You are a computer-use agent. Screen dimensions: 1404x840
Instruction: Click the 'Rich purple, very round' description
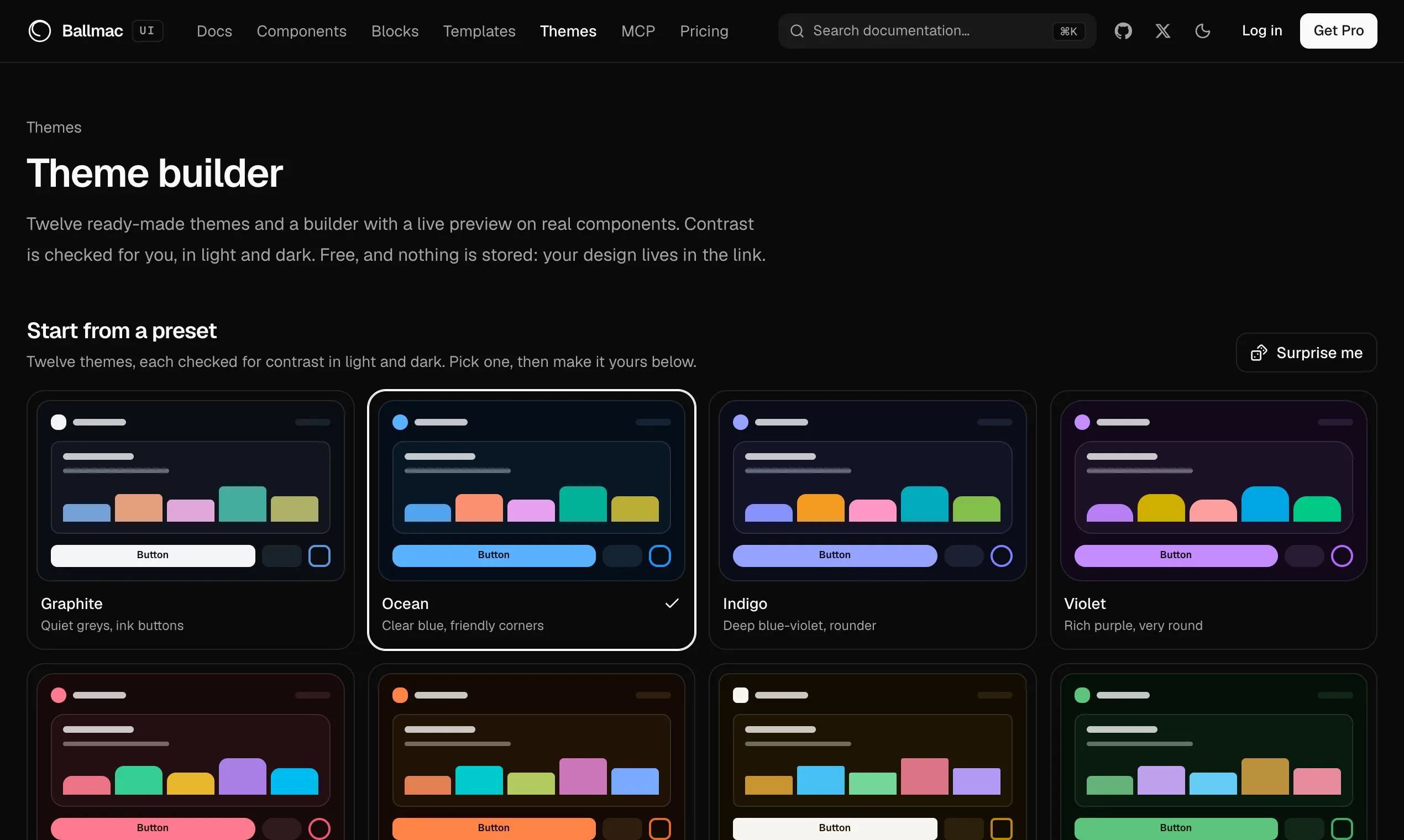point(1133,626)
